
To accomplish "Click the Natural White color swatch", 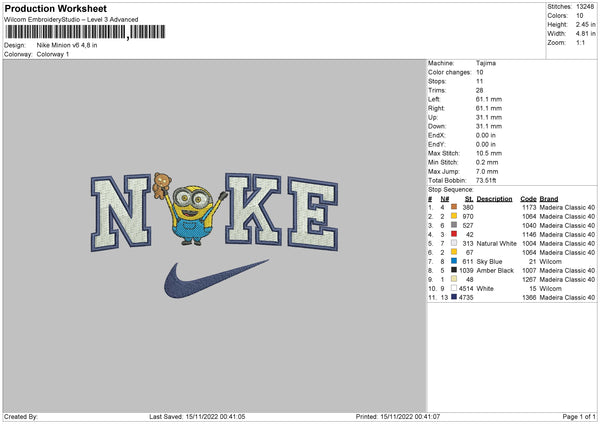I will click(x=454, y=243).
